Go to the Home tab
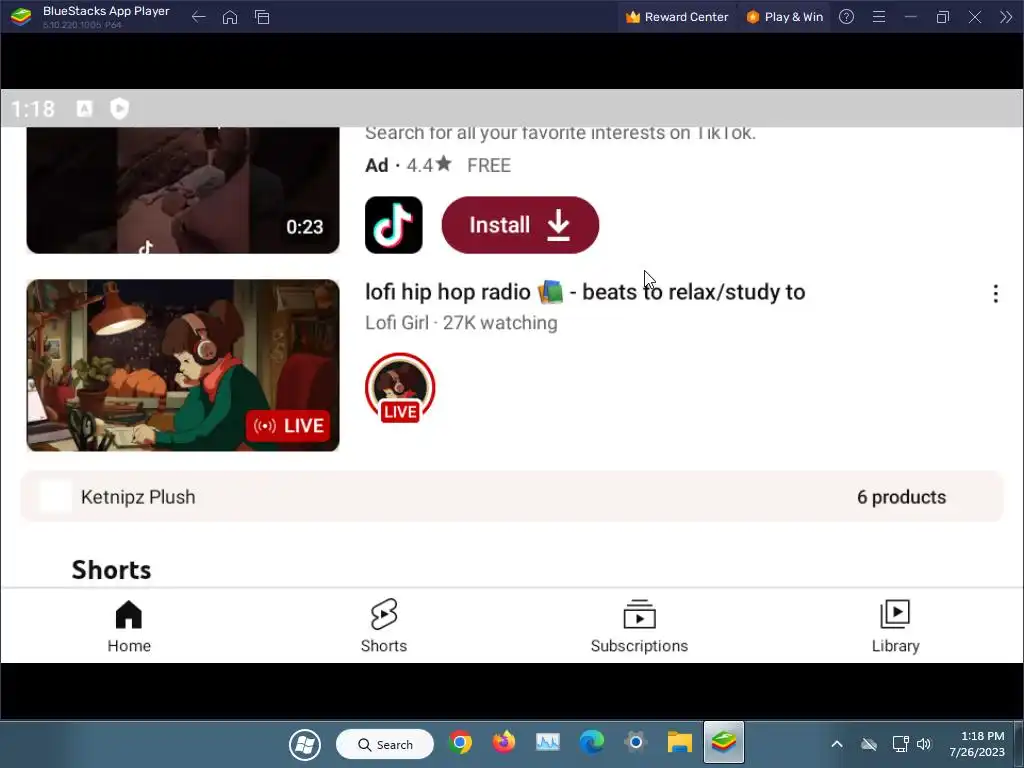Image resolution: width=1024 pixels, height=768 pixels. 129,626
